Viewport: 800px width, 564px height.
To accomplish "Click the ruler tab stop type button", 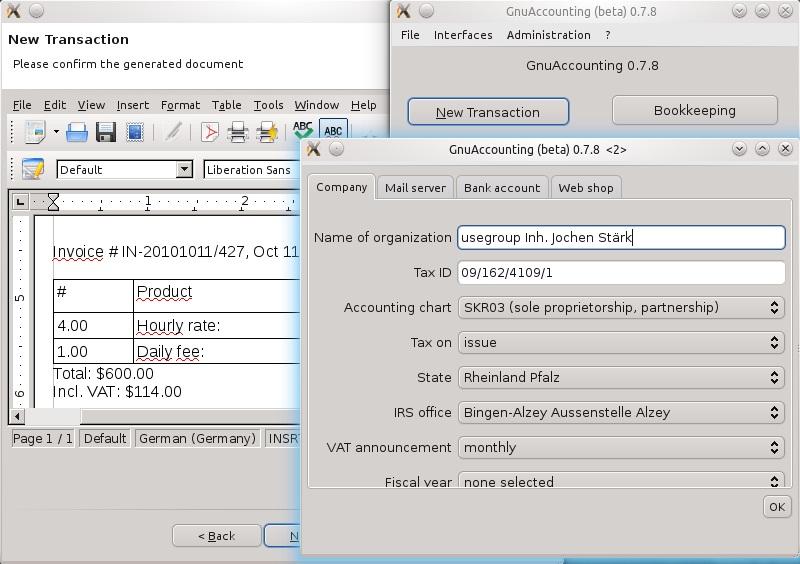I will 20,202.
